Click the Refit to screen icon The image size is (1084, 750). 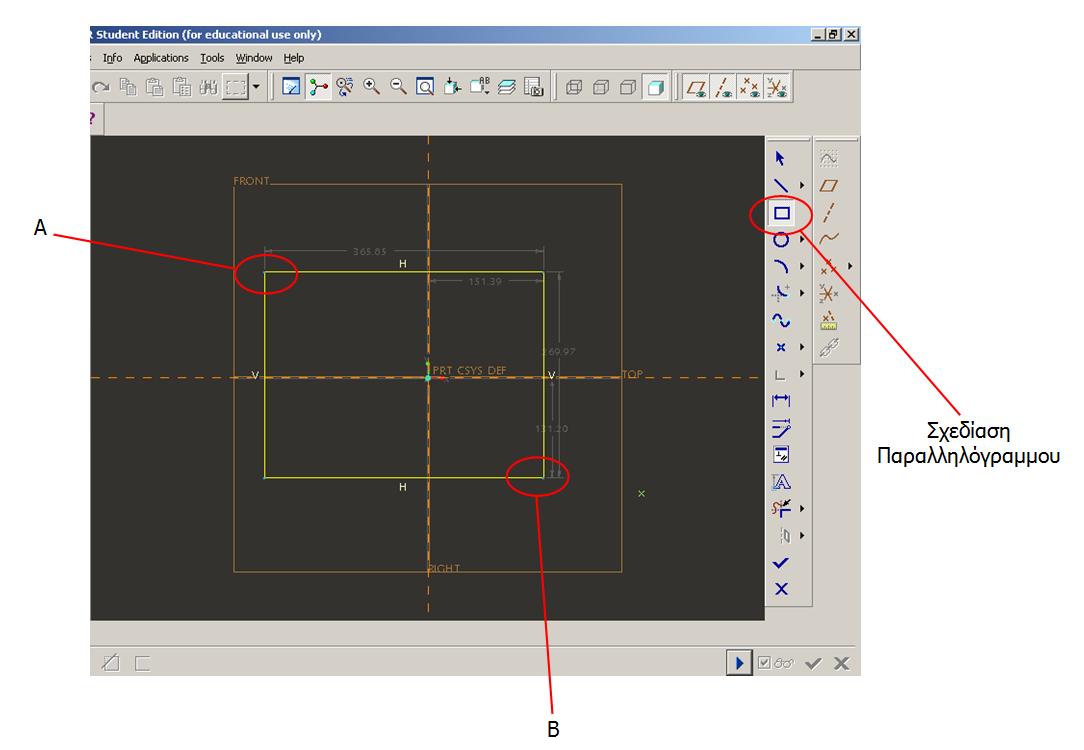[x=424, y=87]
